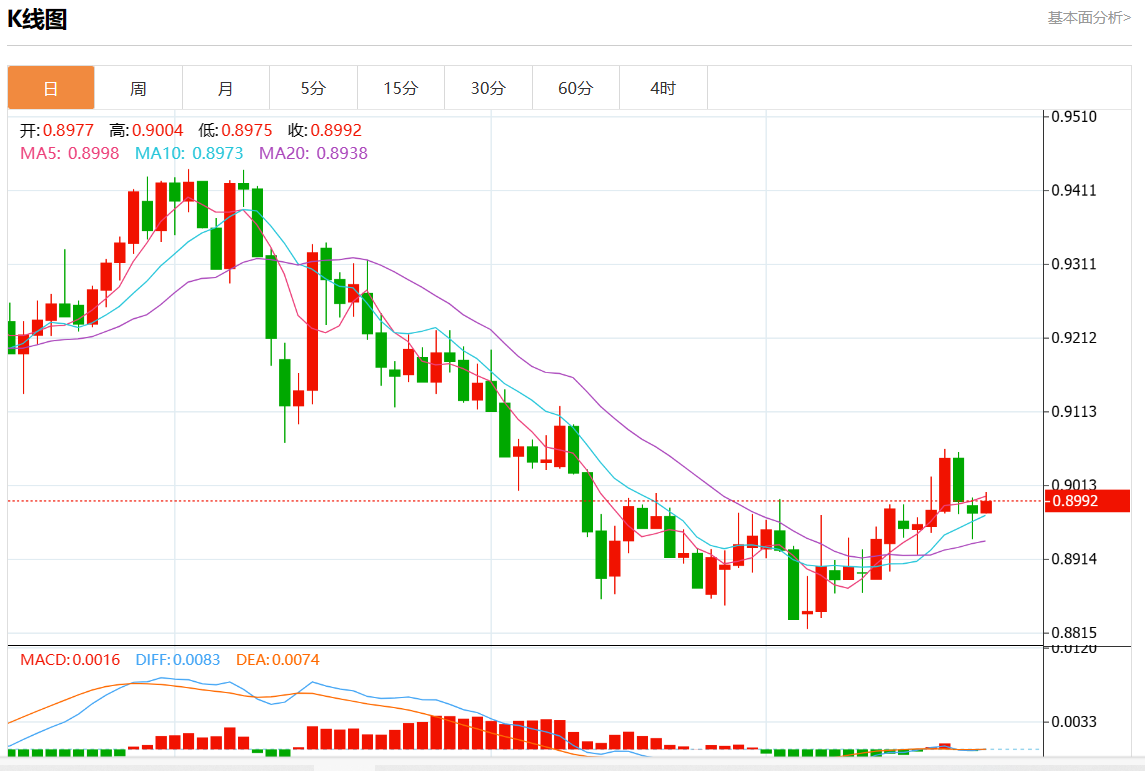Open the 4时 interval tab
This screenshot has width=1145, height=771.
tap(663, 88)
